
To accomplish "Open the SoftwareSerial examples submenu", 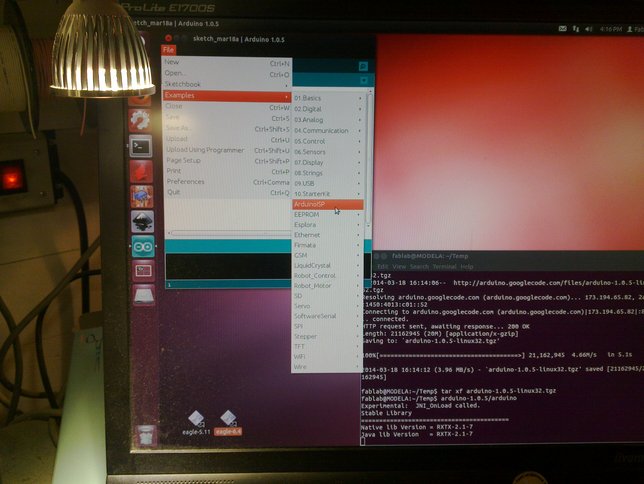I will tap(327, 316).
